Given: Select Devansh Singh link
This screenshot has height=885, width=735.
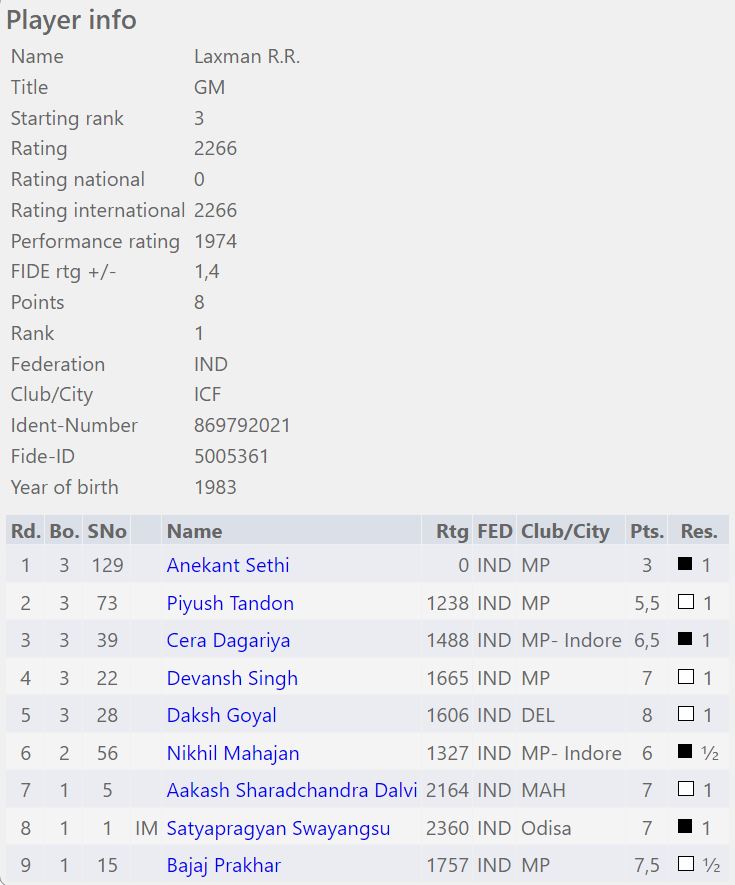Looking at the screenshot, I should tap(232, 678).
